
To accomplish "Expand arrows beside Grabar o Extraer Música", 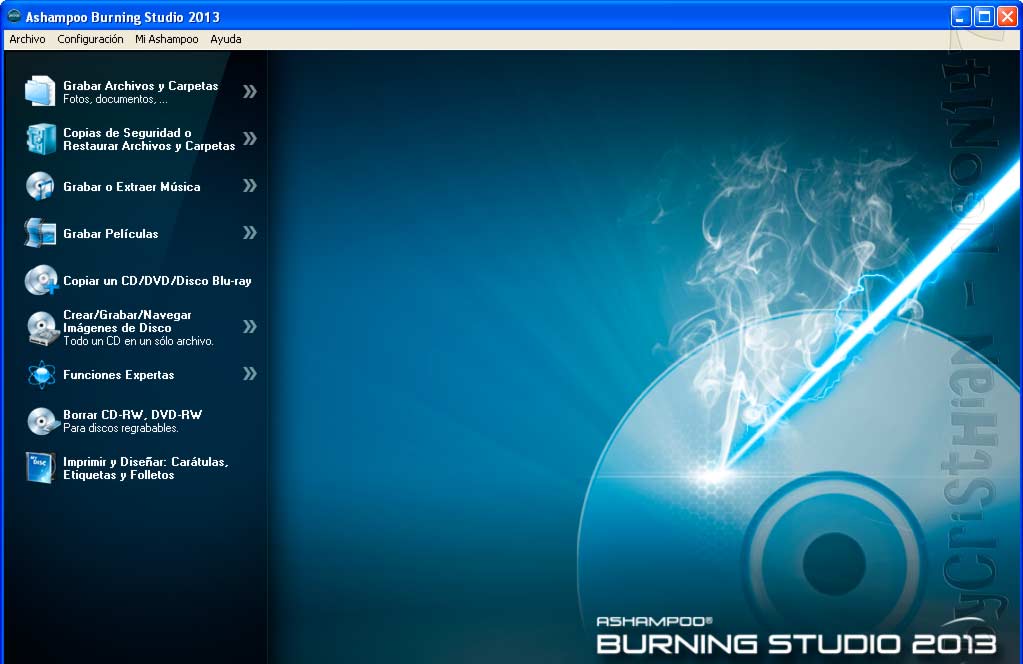I will (x=250, y=186).
